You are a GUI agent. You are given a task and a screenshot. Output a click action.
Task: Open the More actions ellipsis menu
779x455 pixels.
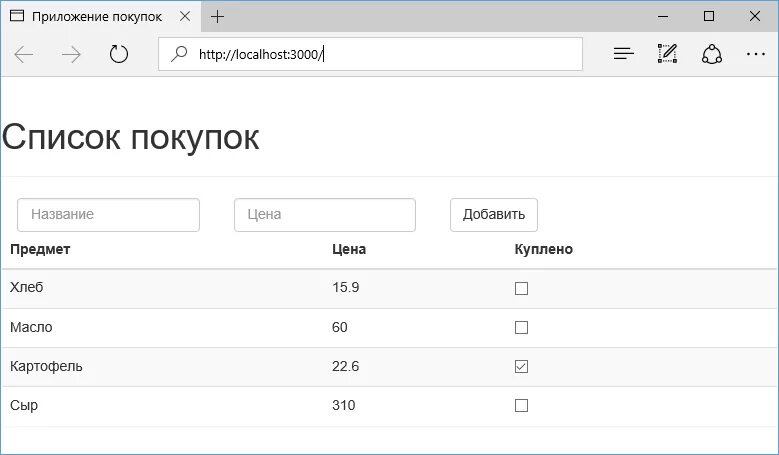(756, 54)
